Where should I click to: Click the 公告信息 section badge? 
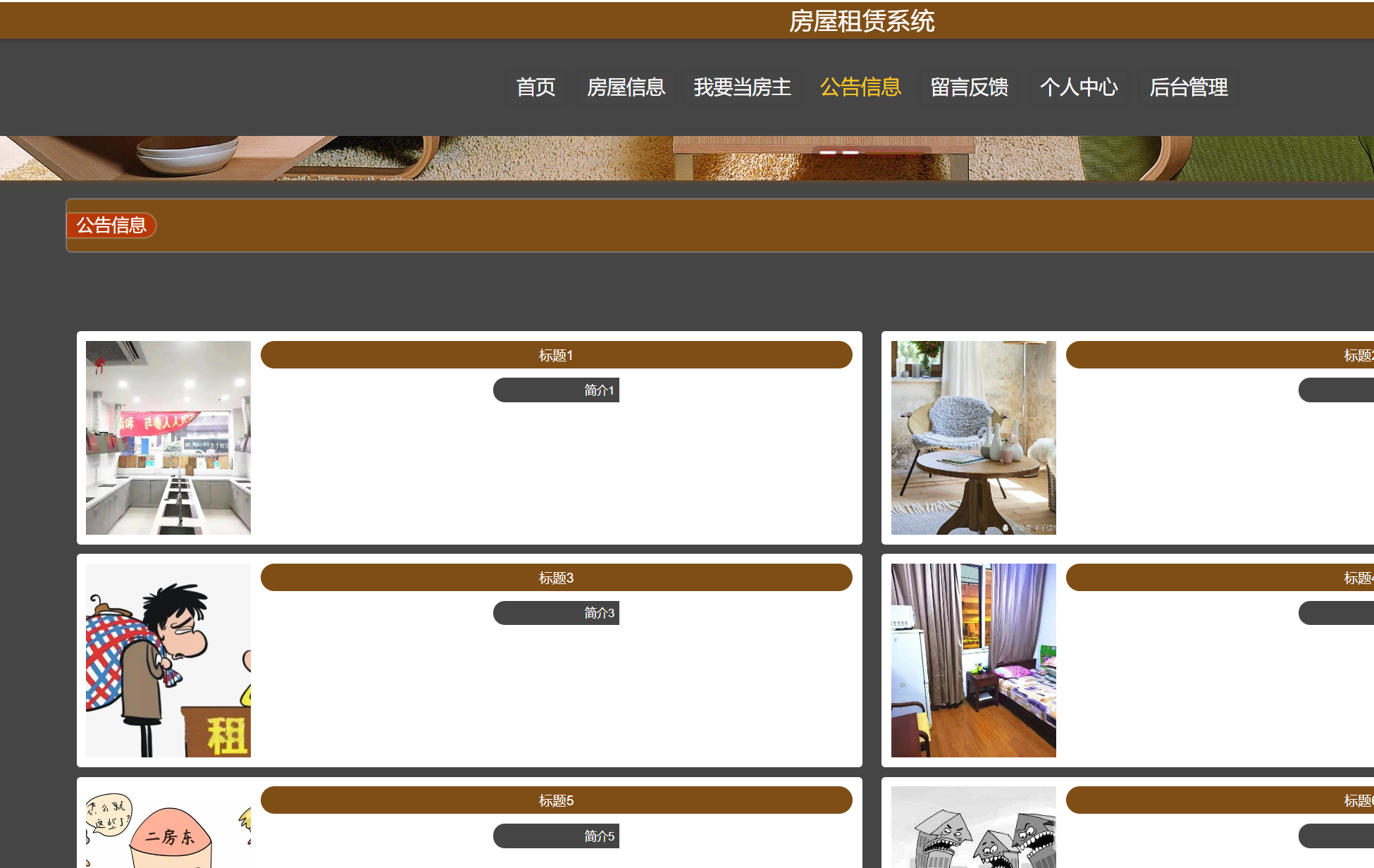112,225
